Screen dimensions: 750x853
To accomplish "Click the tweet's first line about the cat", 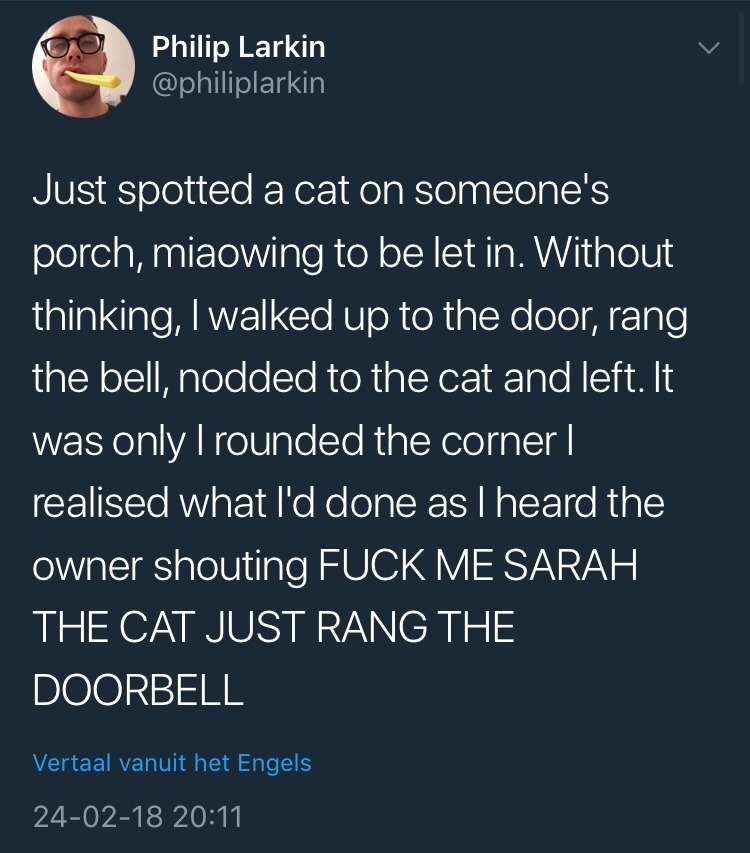I will [x=321, y=190].
